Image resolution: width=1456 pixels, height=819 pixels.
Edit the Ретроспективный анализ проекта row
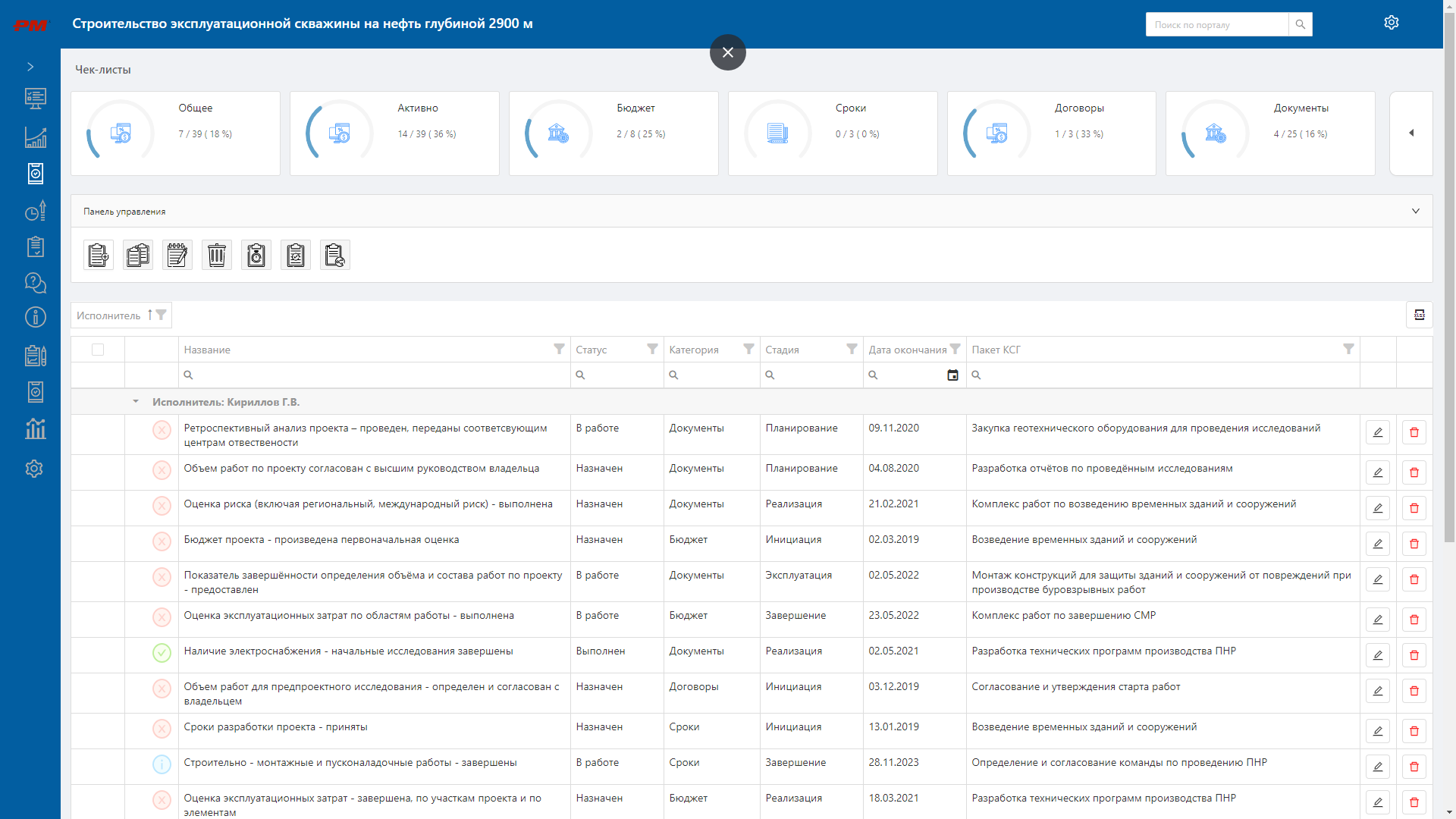[1378, 432]
